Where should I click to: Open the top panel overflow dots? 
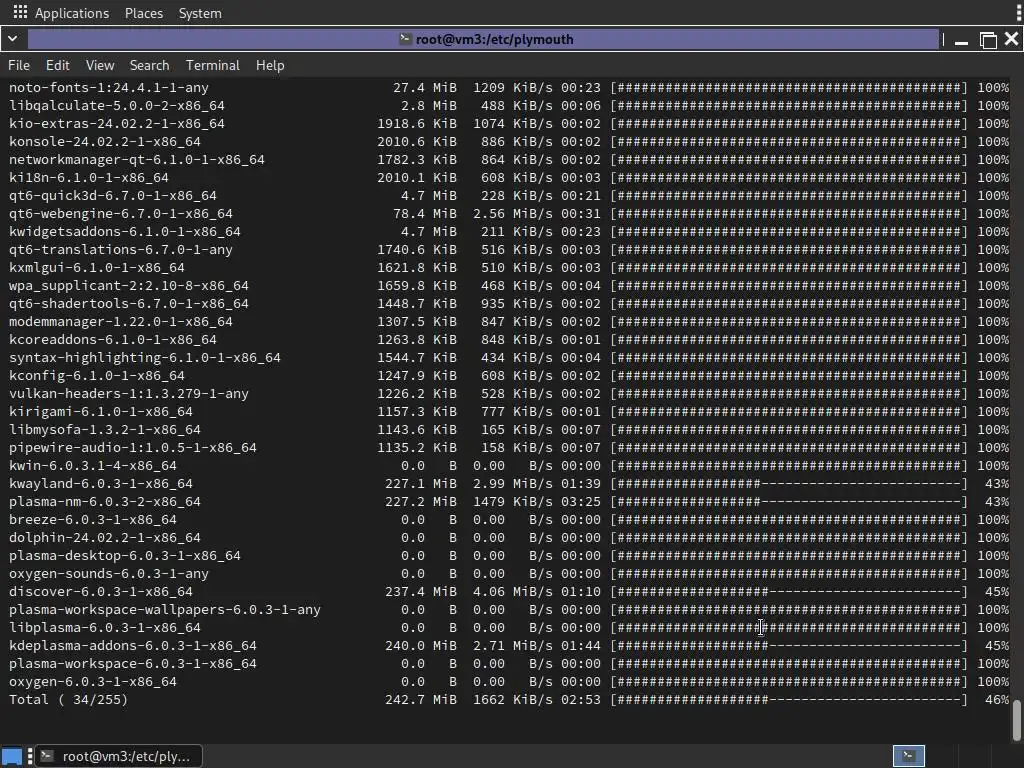pyautogui.click(x=1018, y=12)
